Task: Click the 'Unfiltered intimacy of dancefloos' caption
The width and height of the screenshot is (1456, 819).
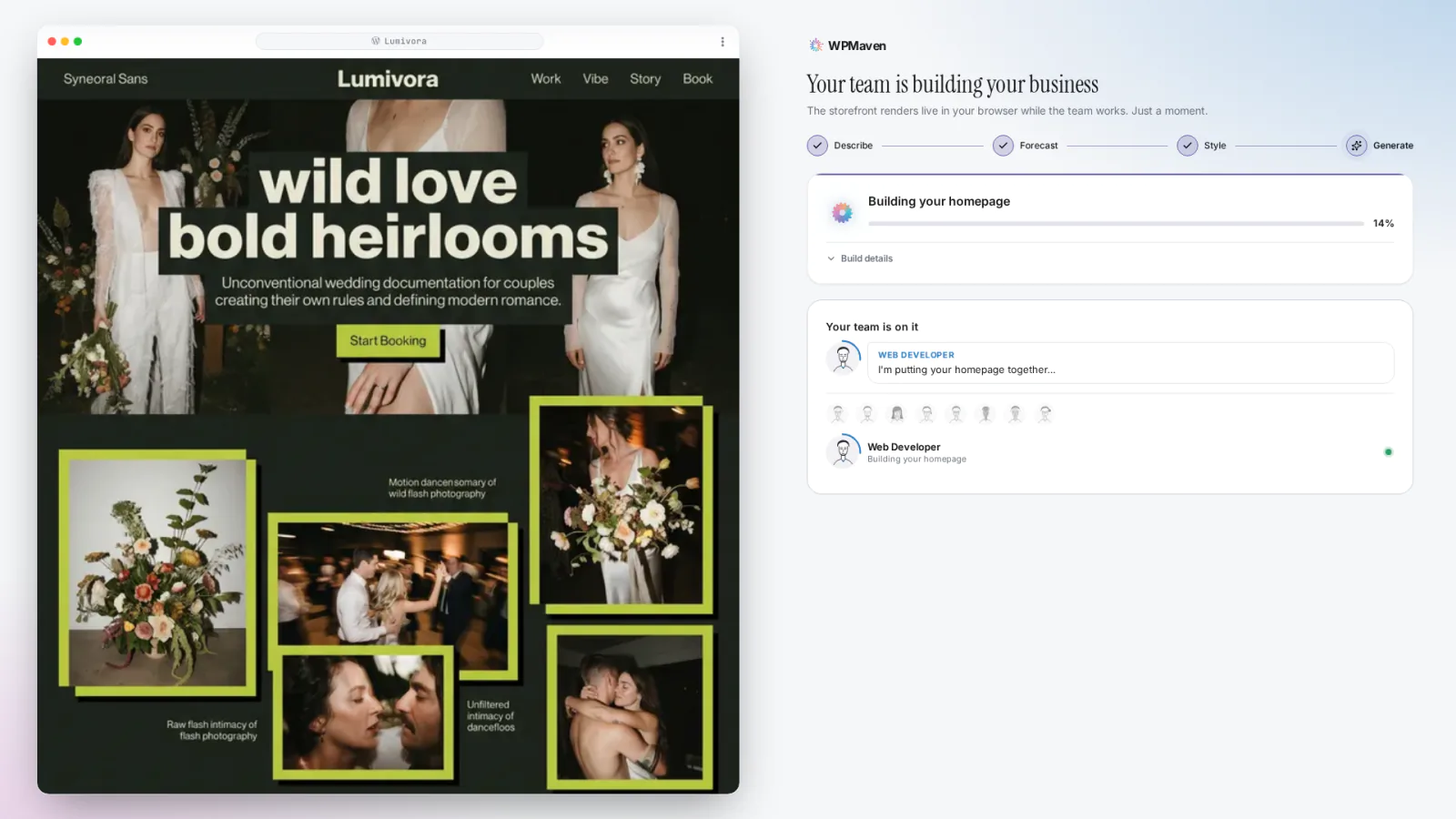Action: click(x=490, y=716)
